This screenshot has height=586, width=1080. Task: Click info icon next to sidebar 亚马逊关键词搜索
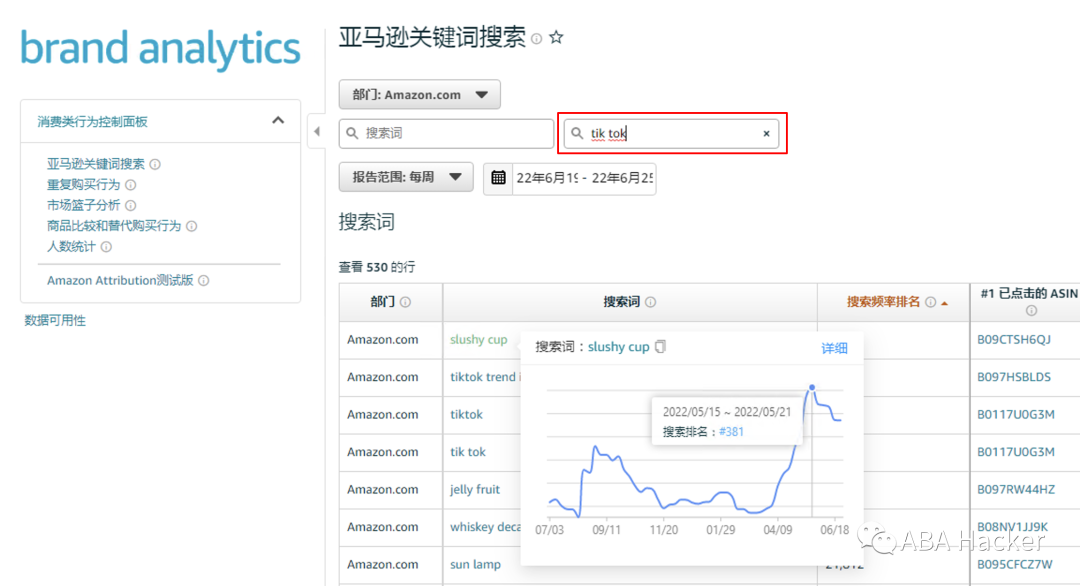155,164
